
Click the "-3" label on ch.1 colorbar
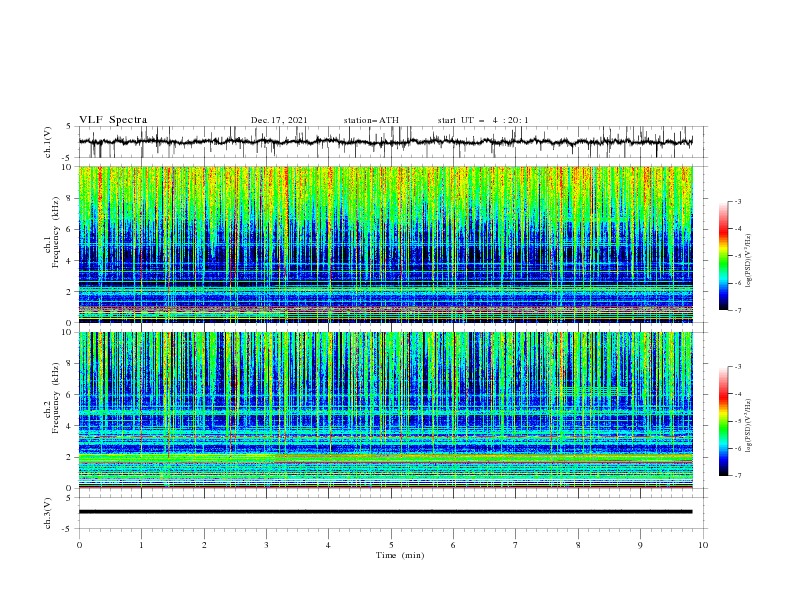tap(738, 201)
